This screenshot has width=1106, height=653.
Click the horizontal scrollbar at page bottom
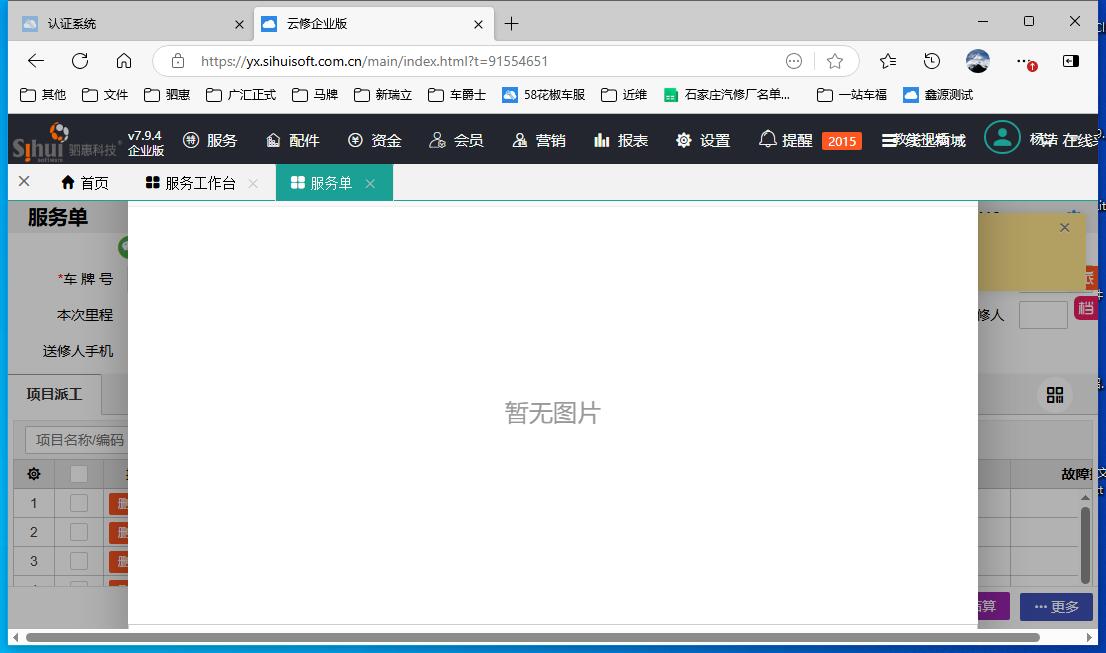pyautogui.click(x=532, y=637)
